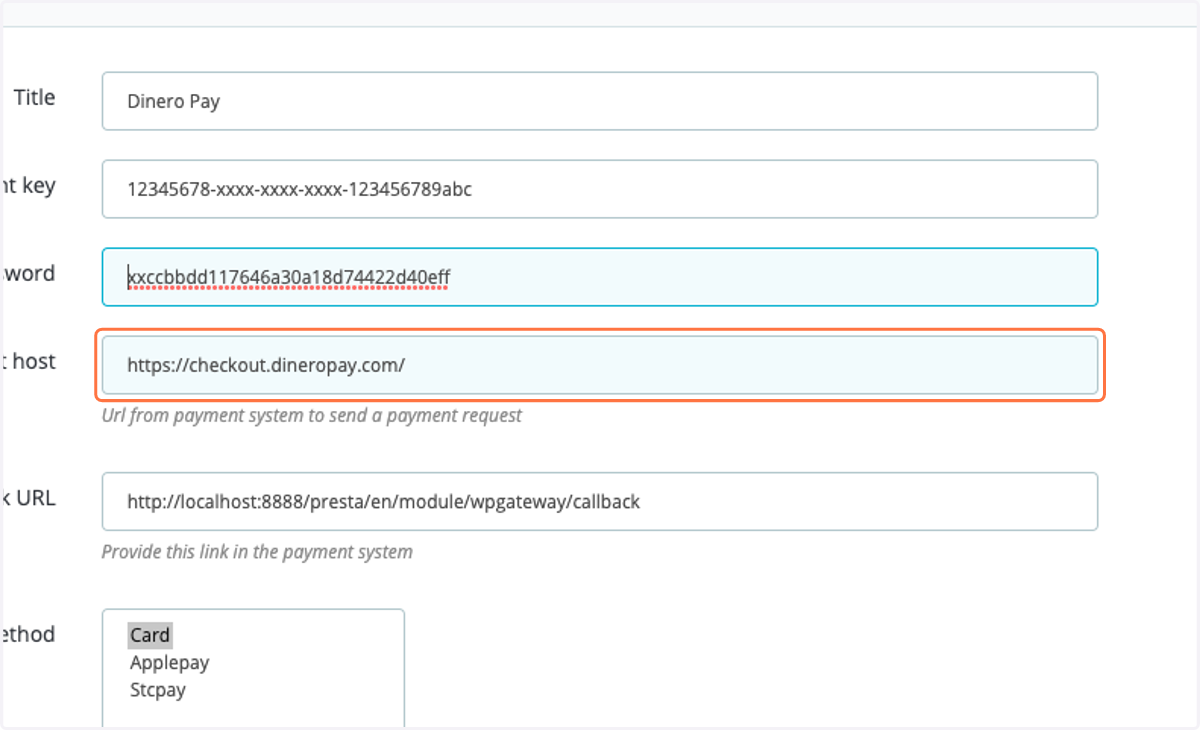Click the Title field containing Dinero Pay
1200x730 pixels.
tap(600, 101)
